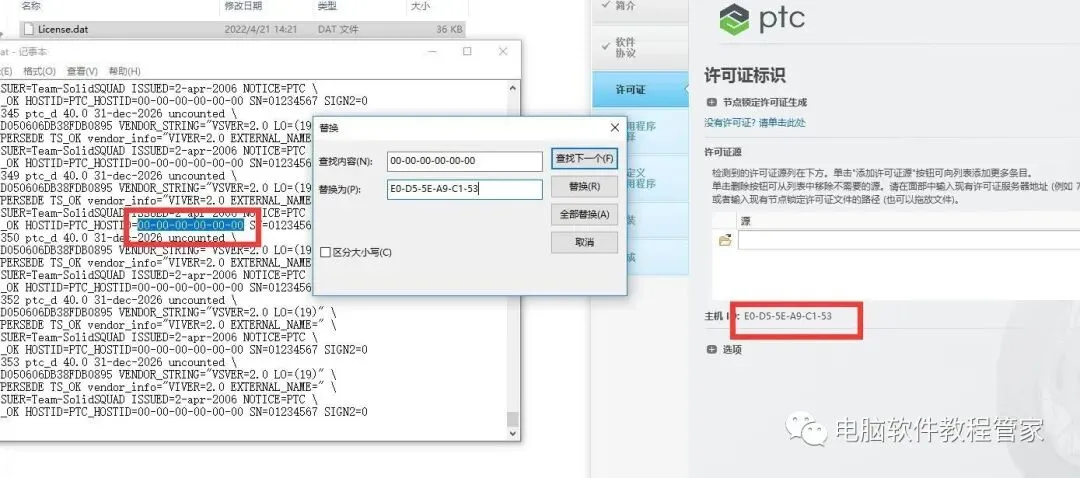Expand 节点锁定许可证生成 section

tap(712, 102)
